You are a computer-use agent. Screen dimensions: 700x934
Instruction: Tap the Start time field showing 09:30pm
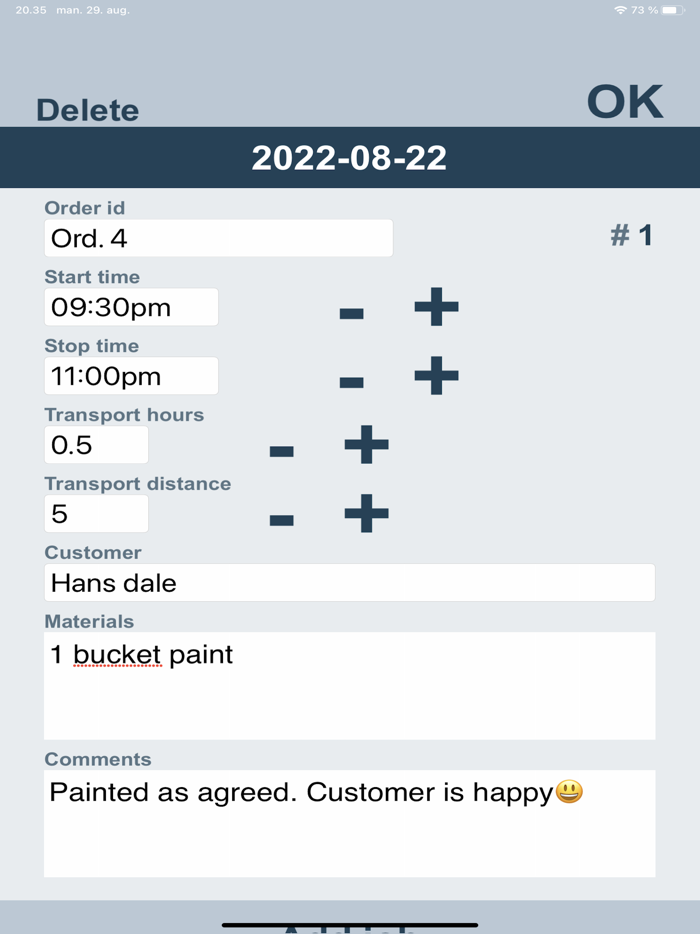131,306
